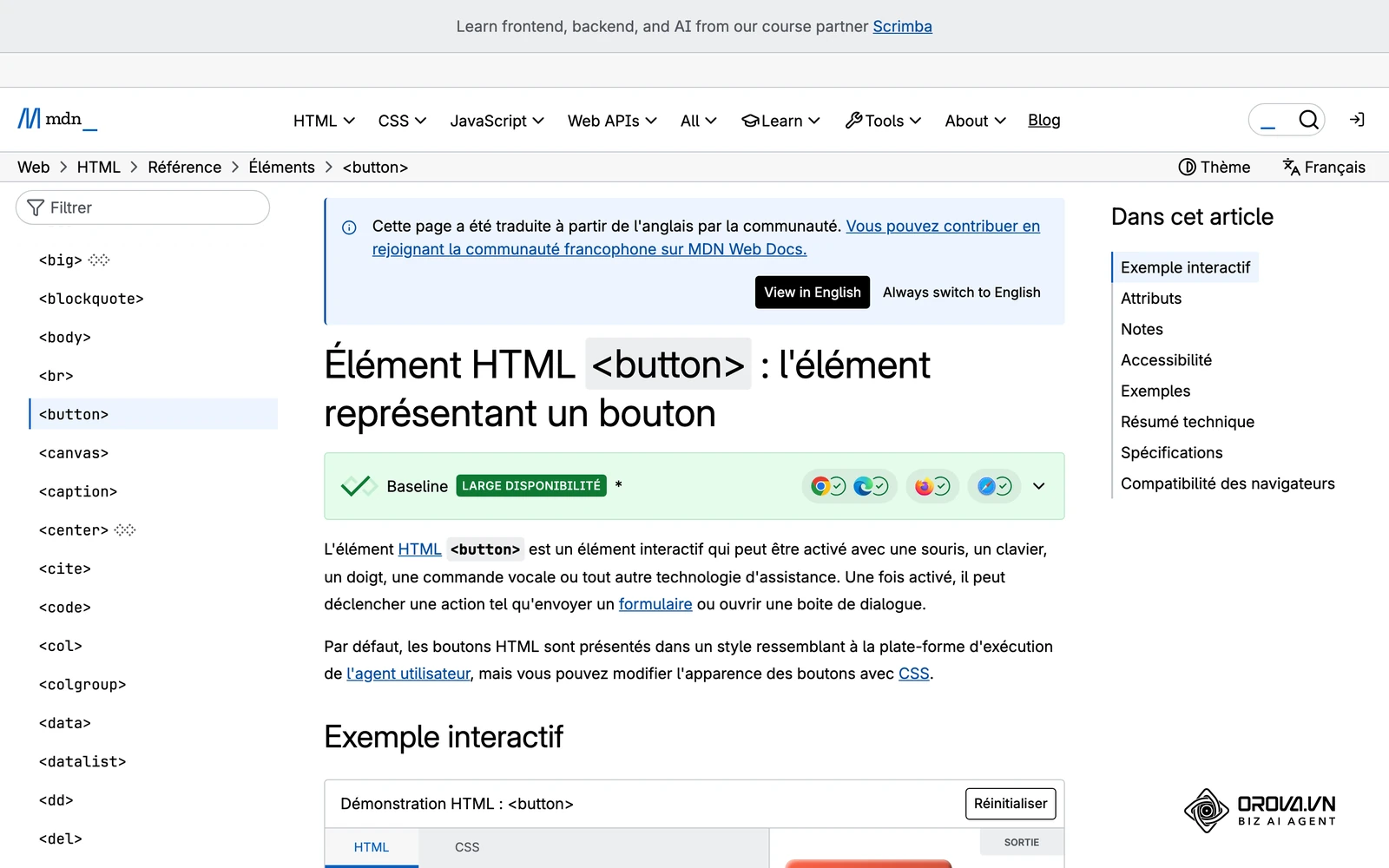Click the Baseline checkmark icon
This screenshot has height=868, width=1389.
358,486
